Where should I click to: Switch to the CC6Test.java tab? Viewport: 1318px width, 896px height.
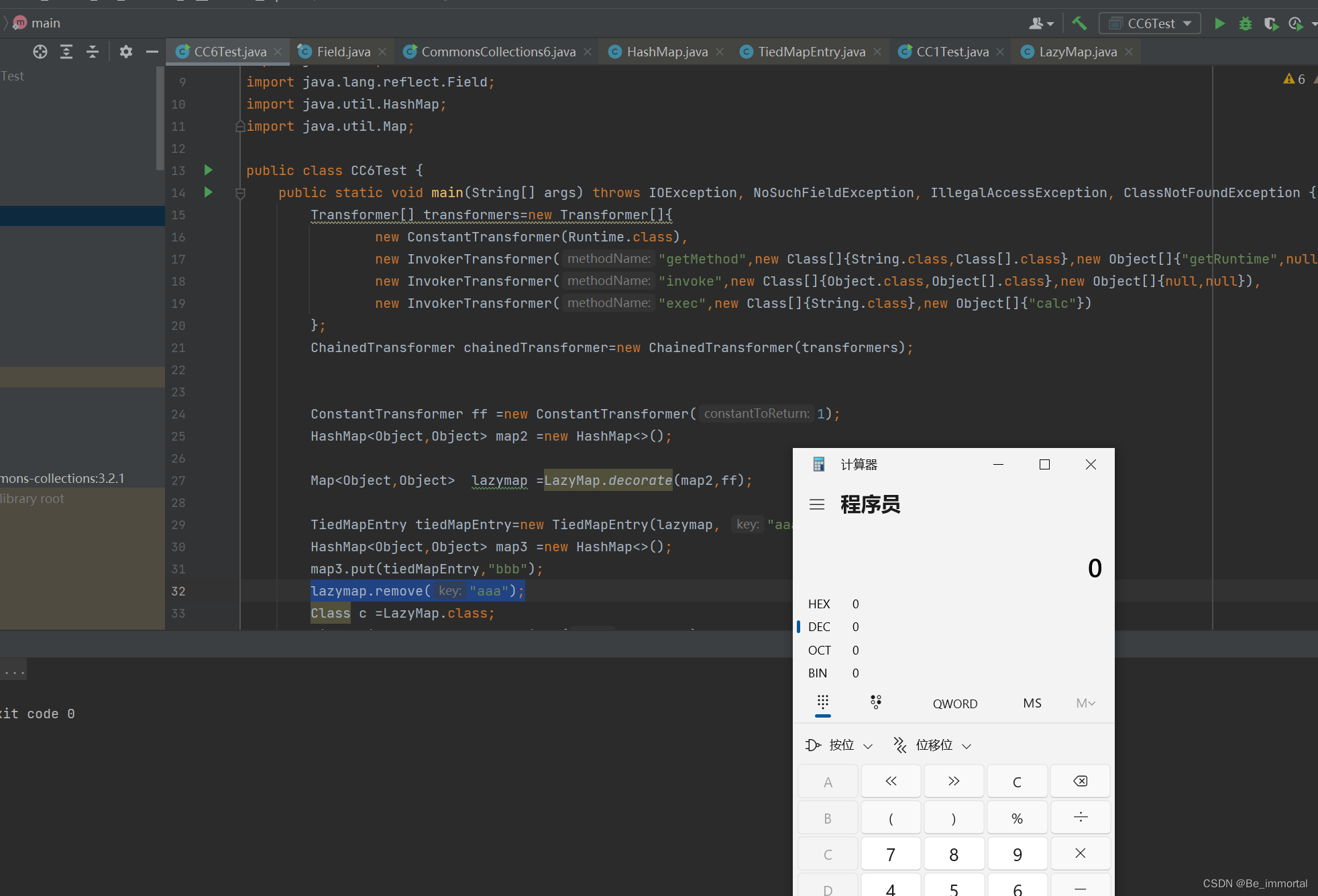229,52
